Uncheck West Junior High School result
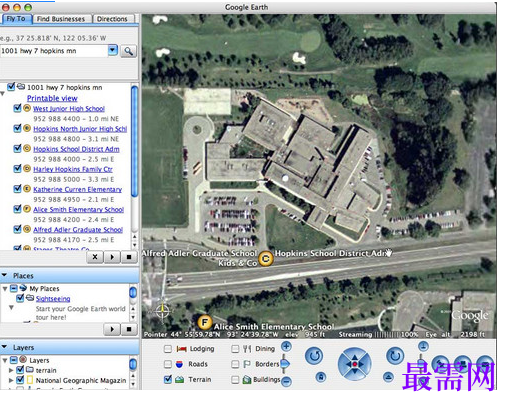The height and width of the screenshot is (408, 514). pos(17,108)
